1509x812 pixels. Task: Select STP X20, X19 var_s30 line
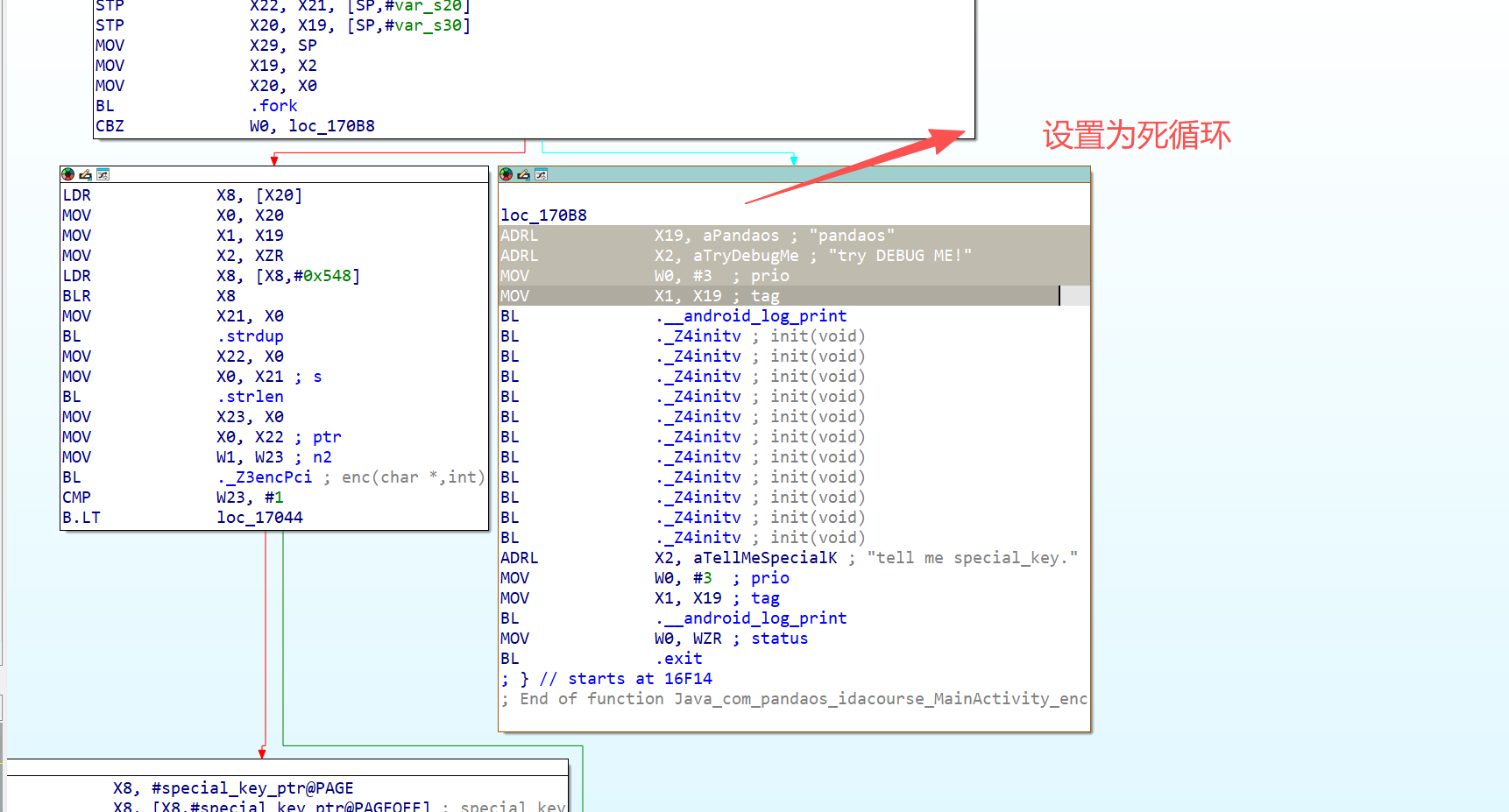point(283,25)
